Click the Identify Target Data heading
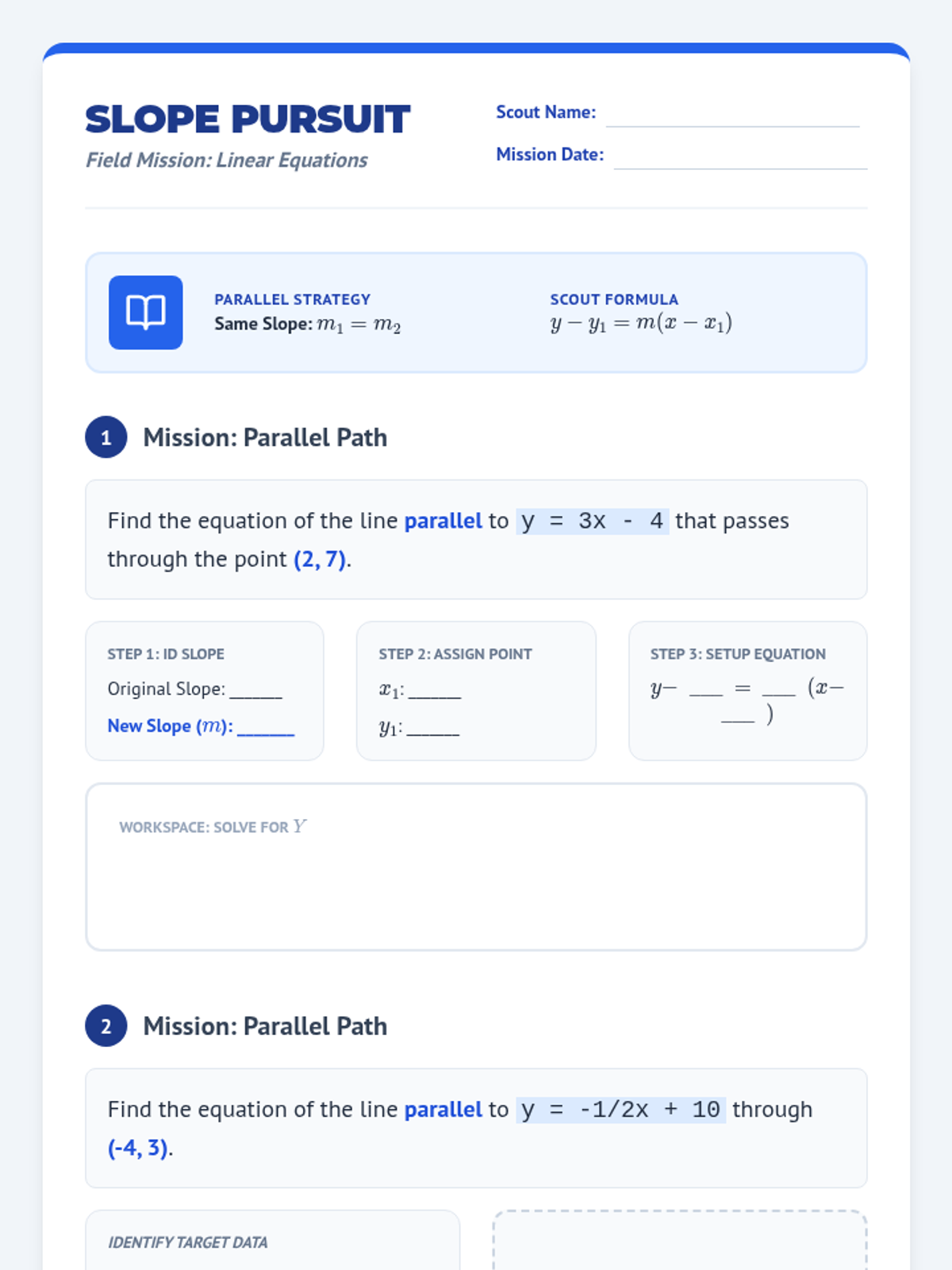This screenshot has width=952, height=1270. pos(188,1242)
